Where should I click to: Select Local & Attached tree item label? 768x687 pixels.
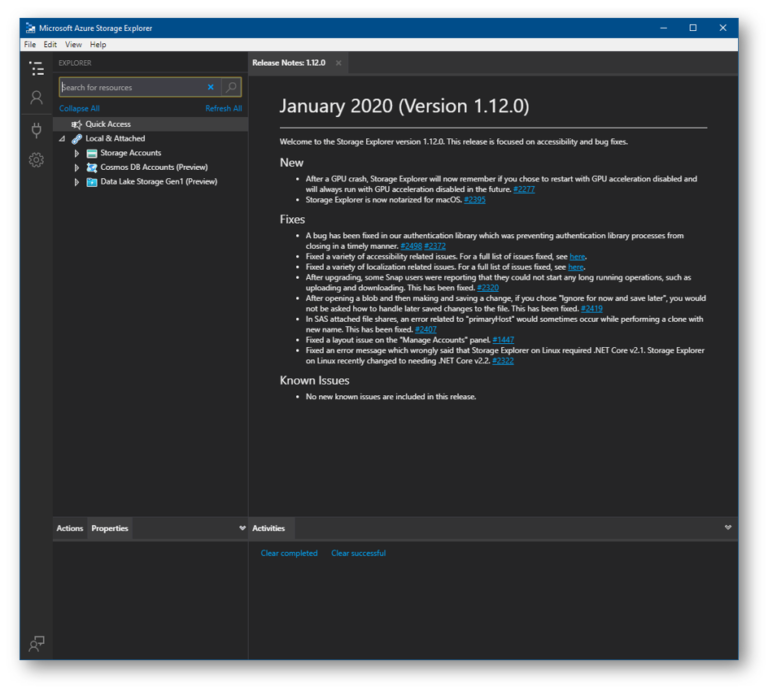point(115,139)
